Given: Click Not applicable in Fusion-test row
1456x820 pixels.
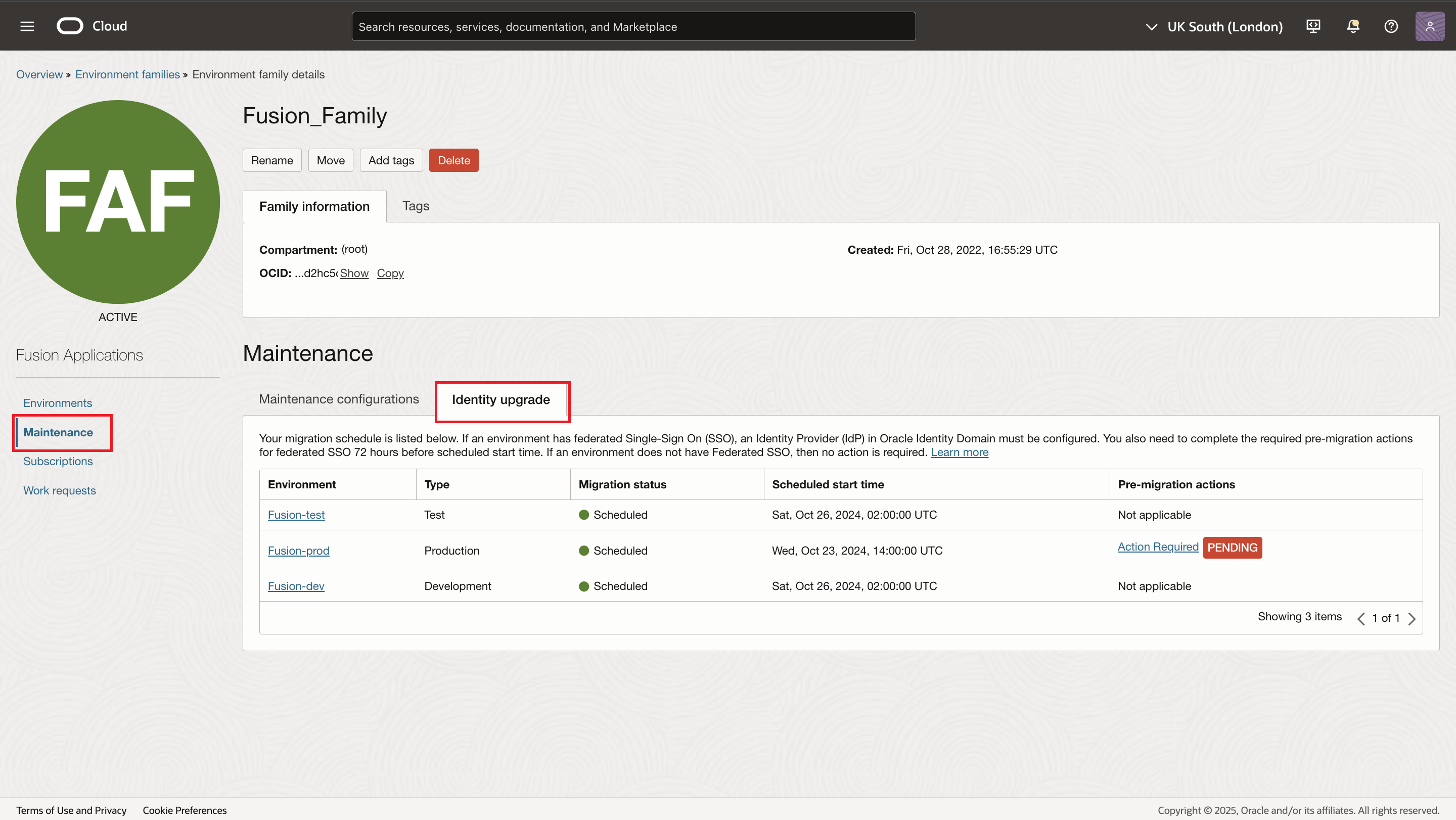Looking at the screenshot, I should [1154, 515].
